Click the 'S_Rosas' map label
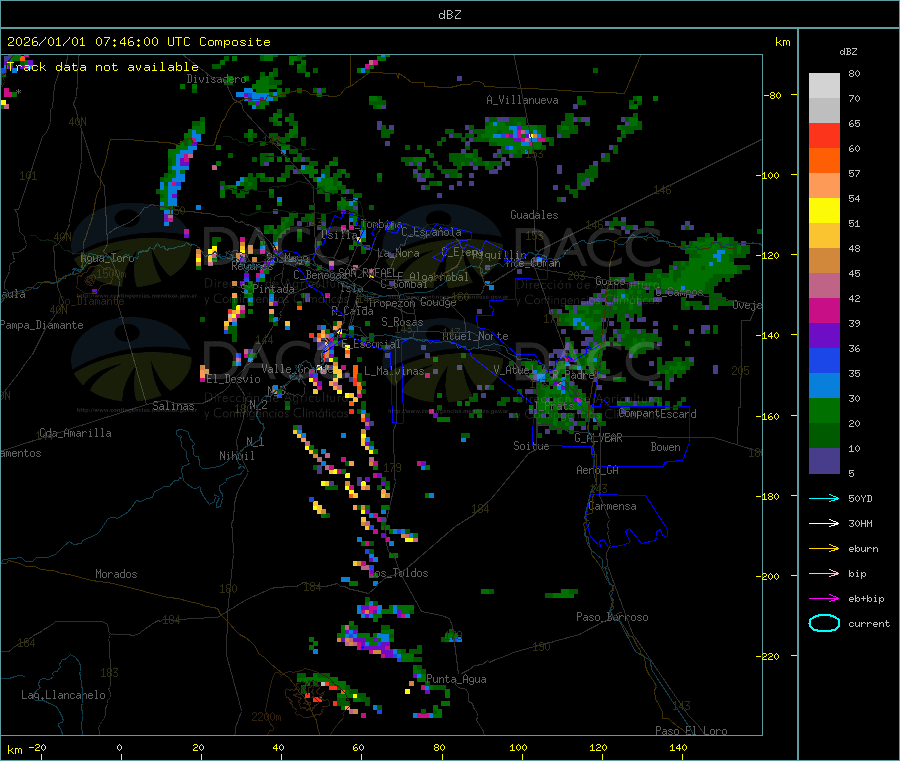The width and height of the screenshot is (900, 761). click(x=402, y=322)
